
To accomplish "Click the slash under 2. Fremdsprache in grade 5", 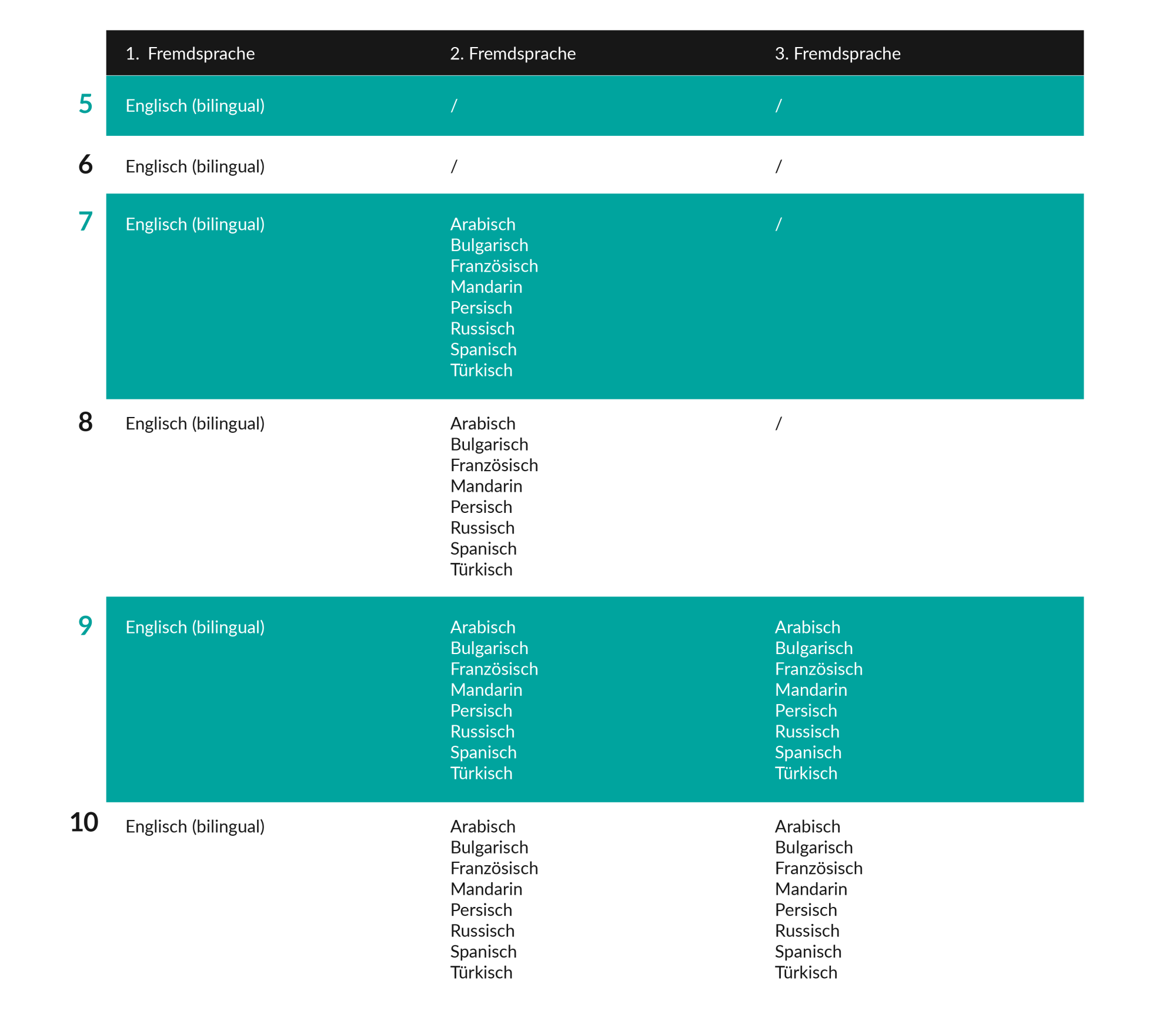I will 454,106.
